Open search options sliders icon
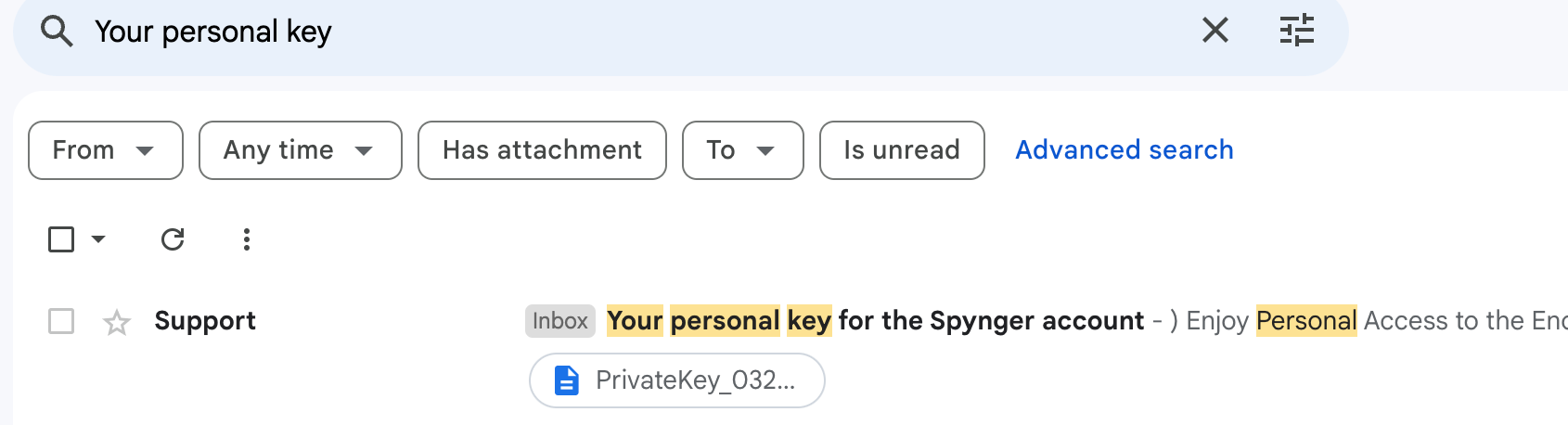 click(x=1296, y=31)
